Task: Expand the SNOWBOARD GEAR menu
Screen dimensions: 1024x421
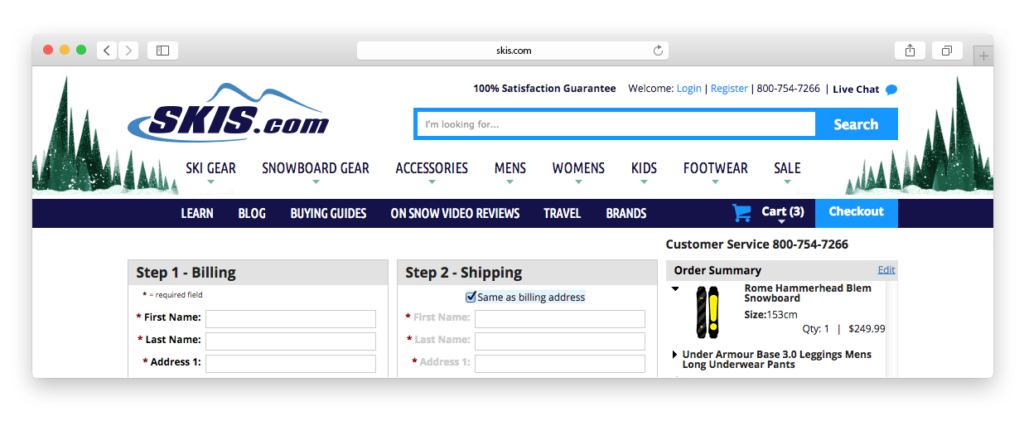Action: click(x=315, y=168)
